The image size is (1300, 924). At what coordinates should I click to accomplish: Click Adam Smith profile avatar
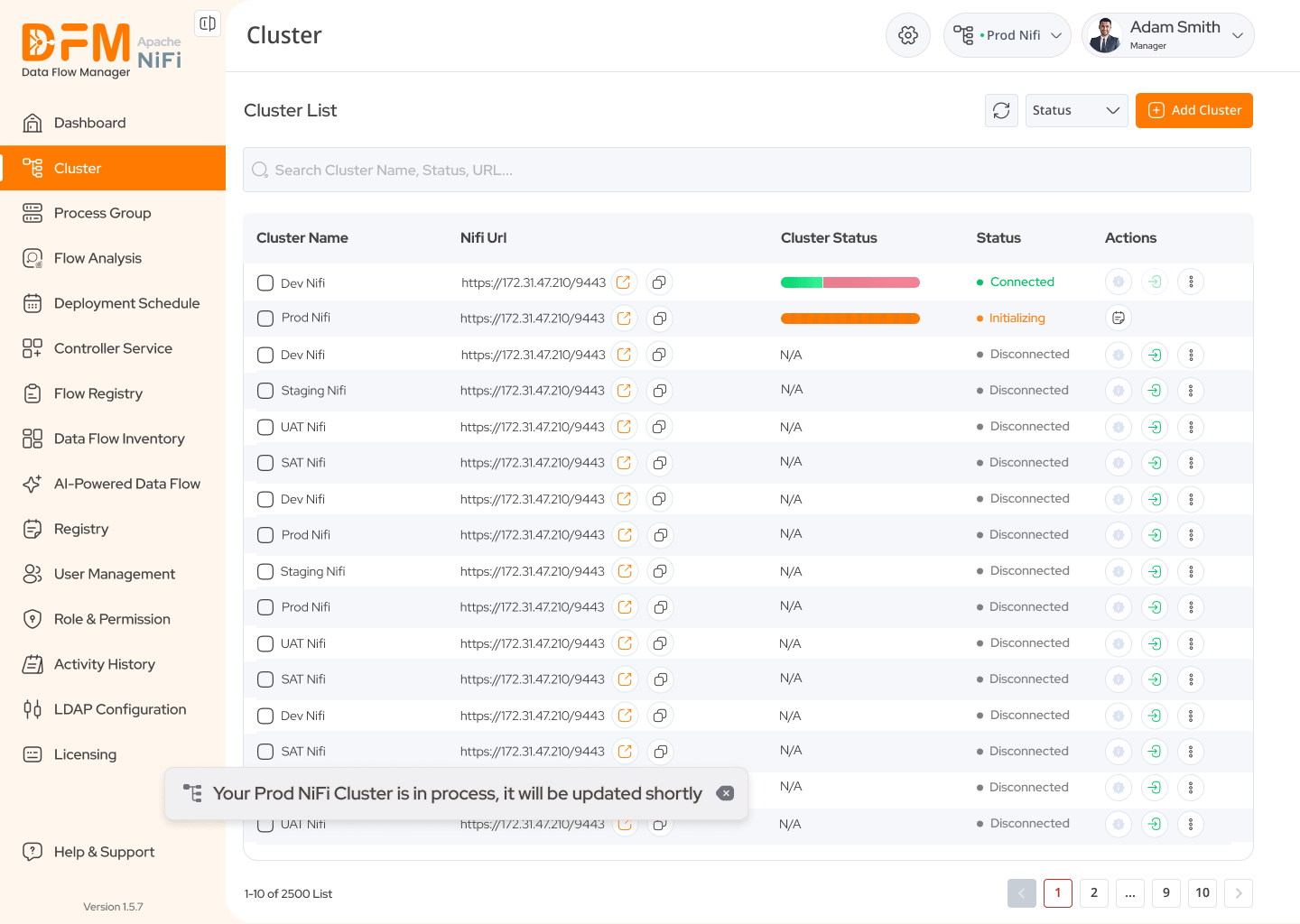click(x=1105, y=35)
